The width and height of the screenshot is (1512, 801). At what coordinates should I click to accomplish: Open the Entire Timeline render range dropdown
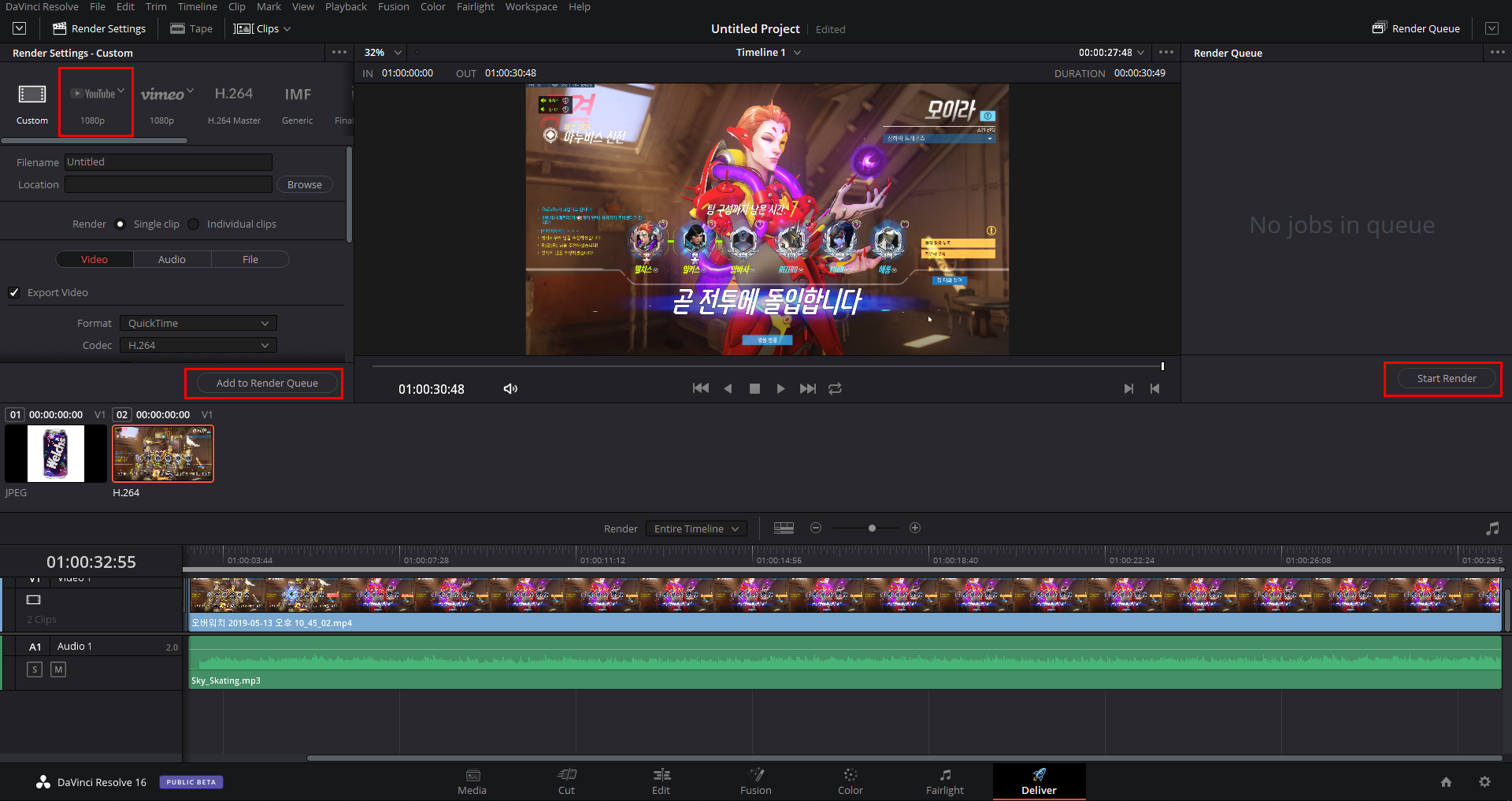coord(696,528)
